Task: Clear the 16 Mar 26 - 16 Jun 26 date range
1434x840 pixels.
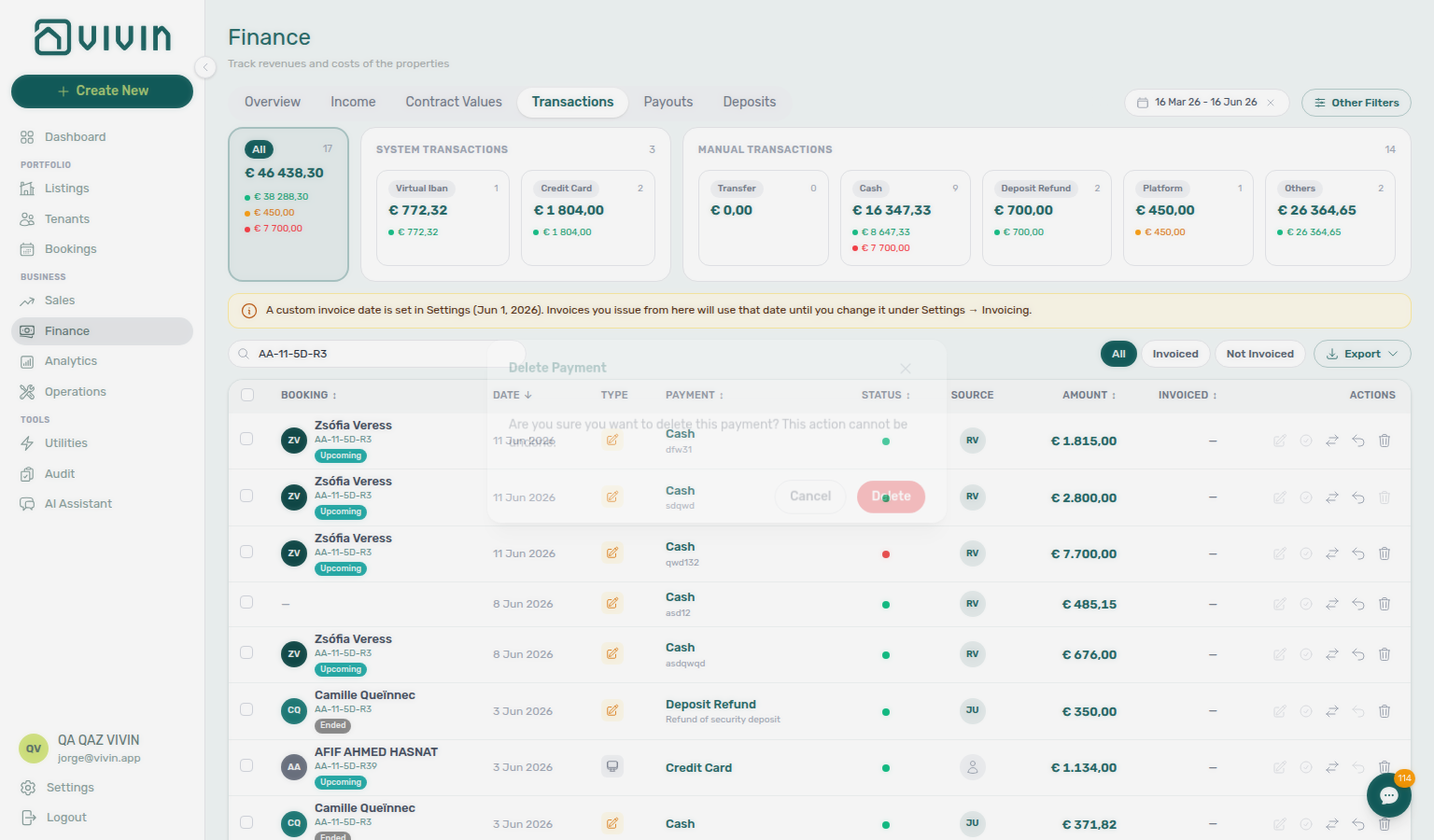Action: coord(1271,103)
